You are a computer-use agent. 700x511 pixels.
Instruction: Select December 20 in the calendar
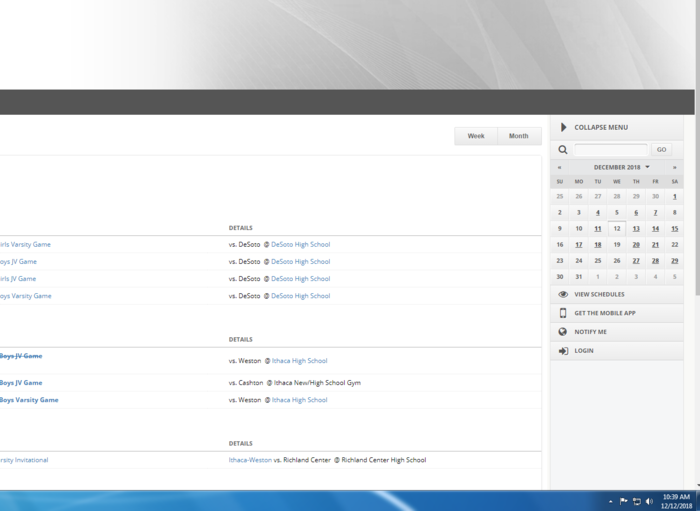click(x=636, y=245)
